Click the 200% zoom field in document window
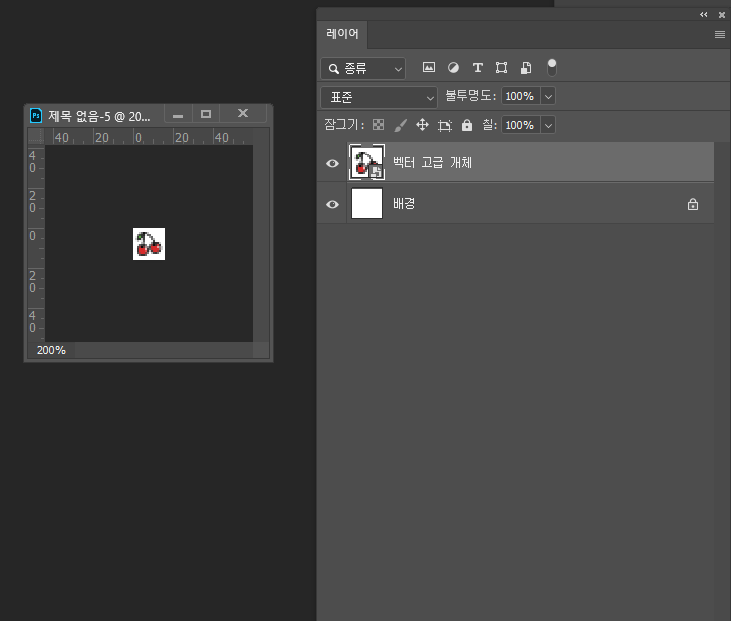 tap(51, 350)
